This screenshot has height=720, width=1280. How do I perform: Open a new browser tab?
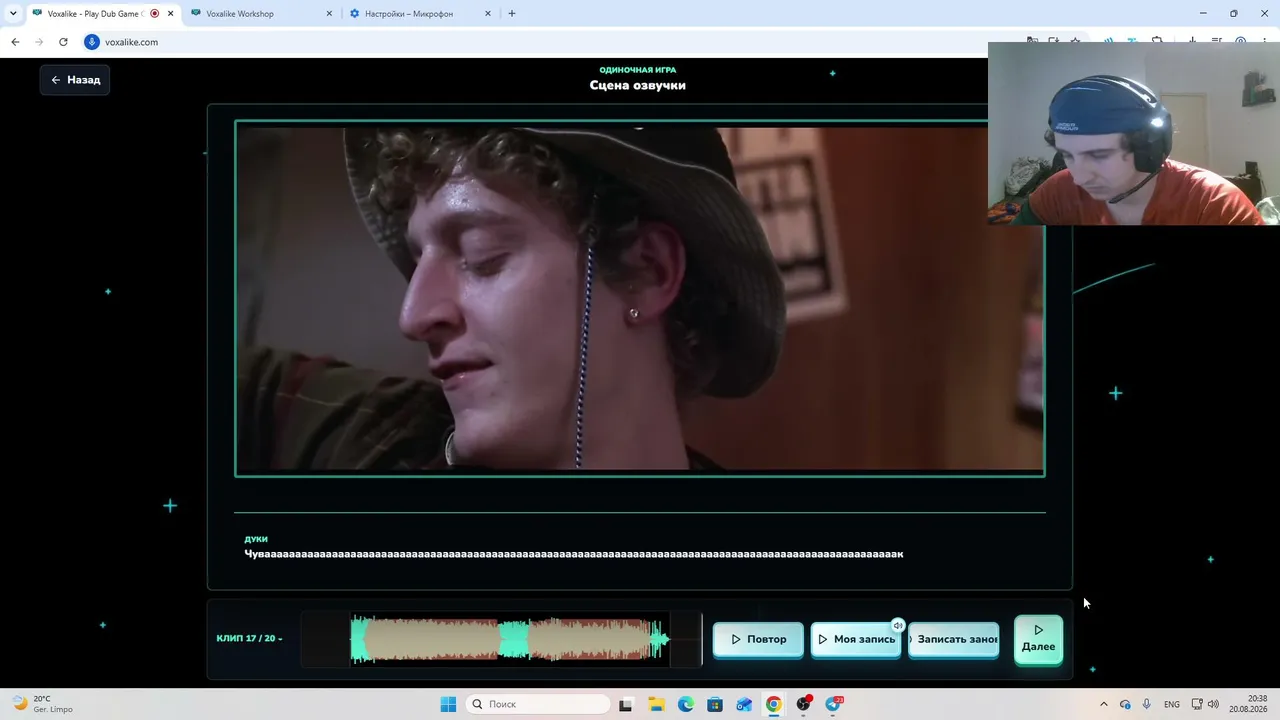(x=512, y=14)
